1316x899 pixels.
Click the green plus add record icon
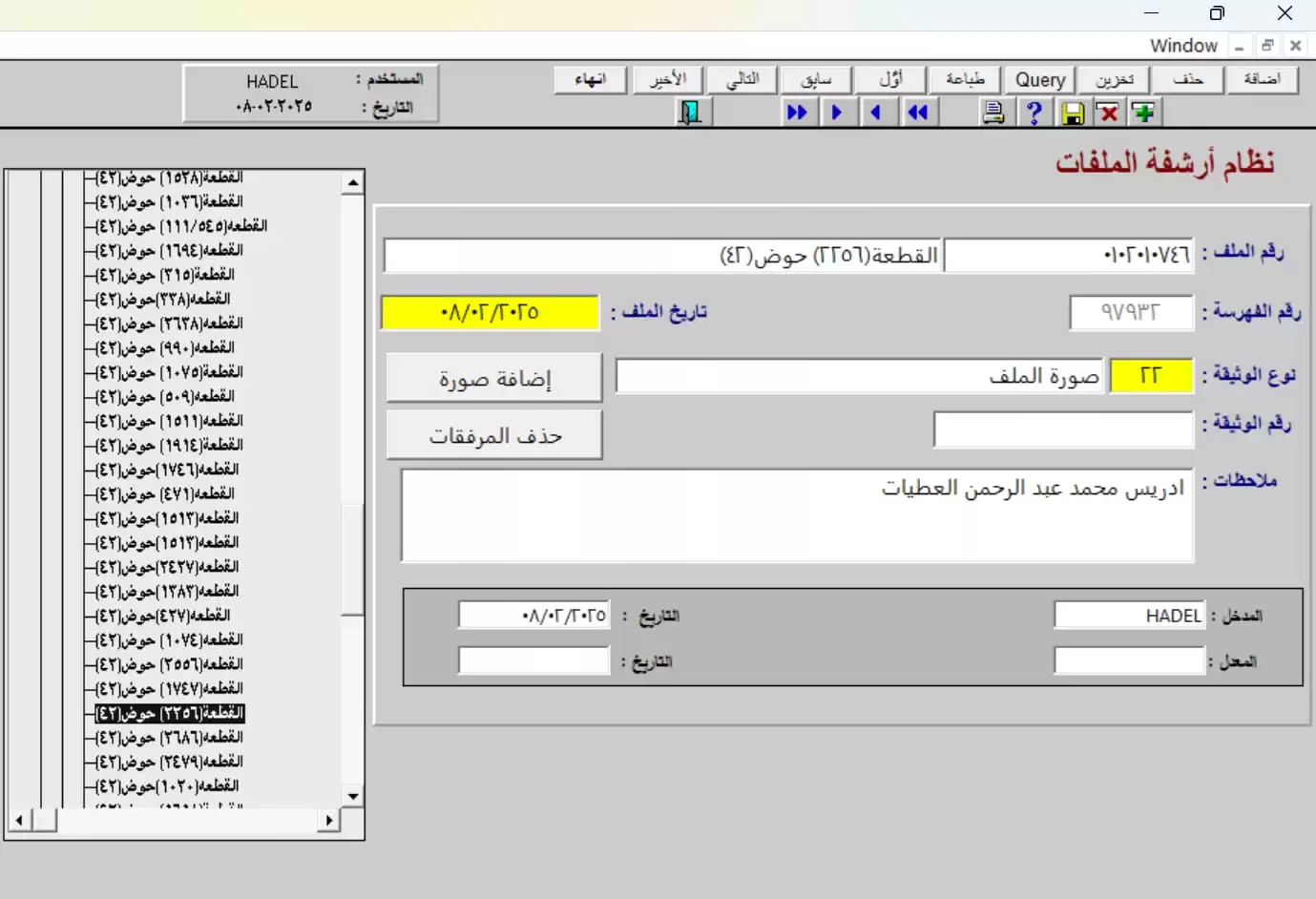tap(1143, 113)
